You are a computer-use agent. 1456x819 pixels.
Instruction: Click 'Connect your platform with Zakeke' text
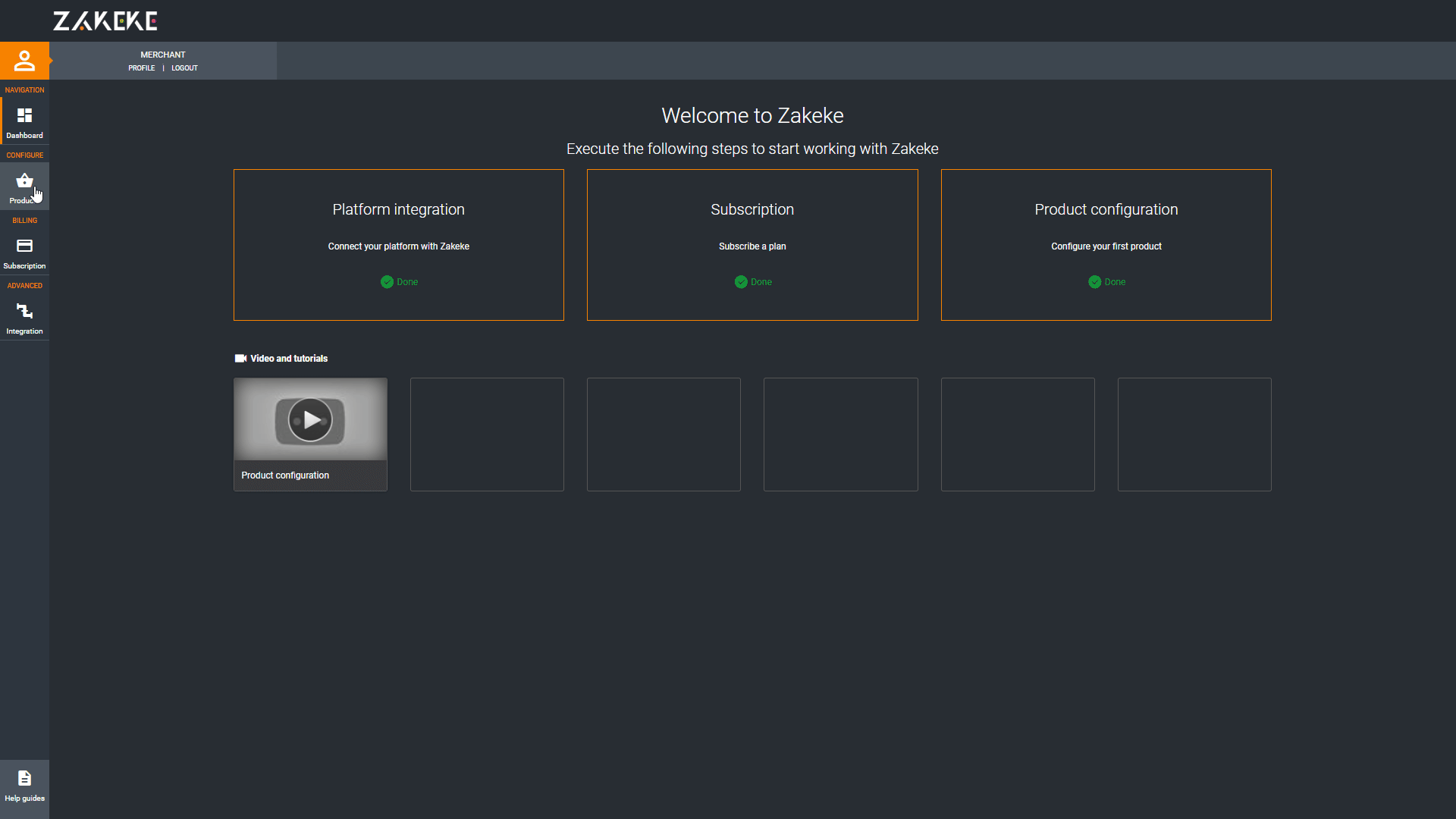pos(399,246)
